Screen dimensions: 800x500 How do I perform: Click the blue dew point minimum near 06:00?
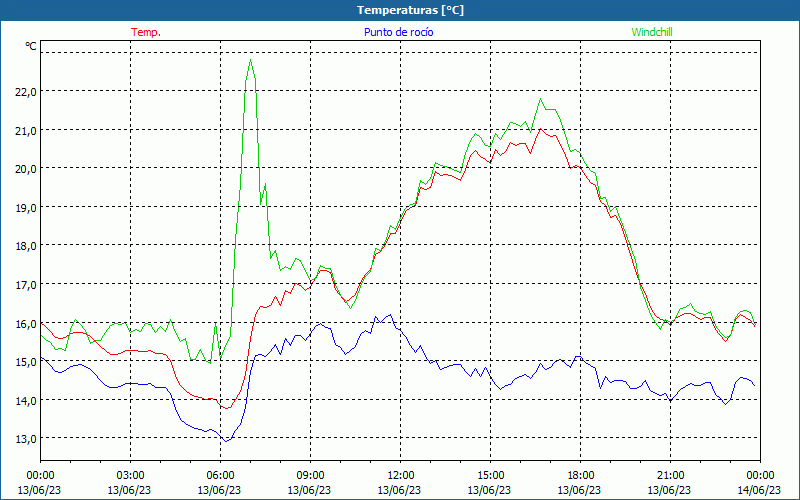226,441
